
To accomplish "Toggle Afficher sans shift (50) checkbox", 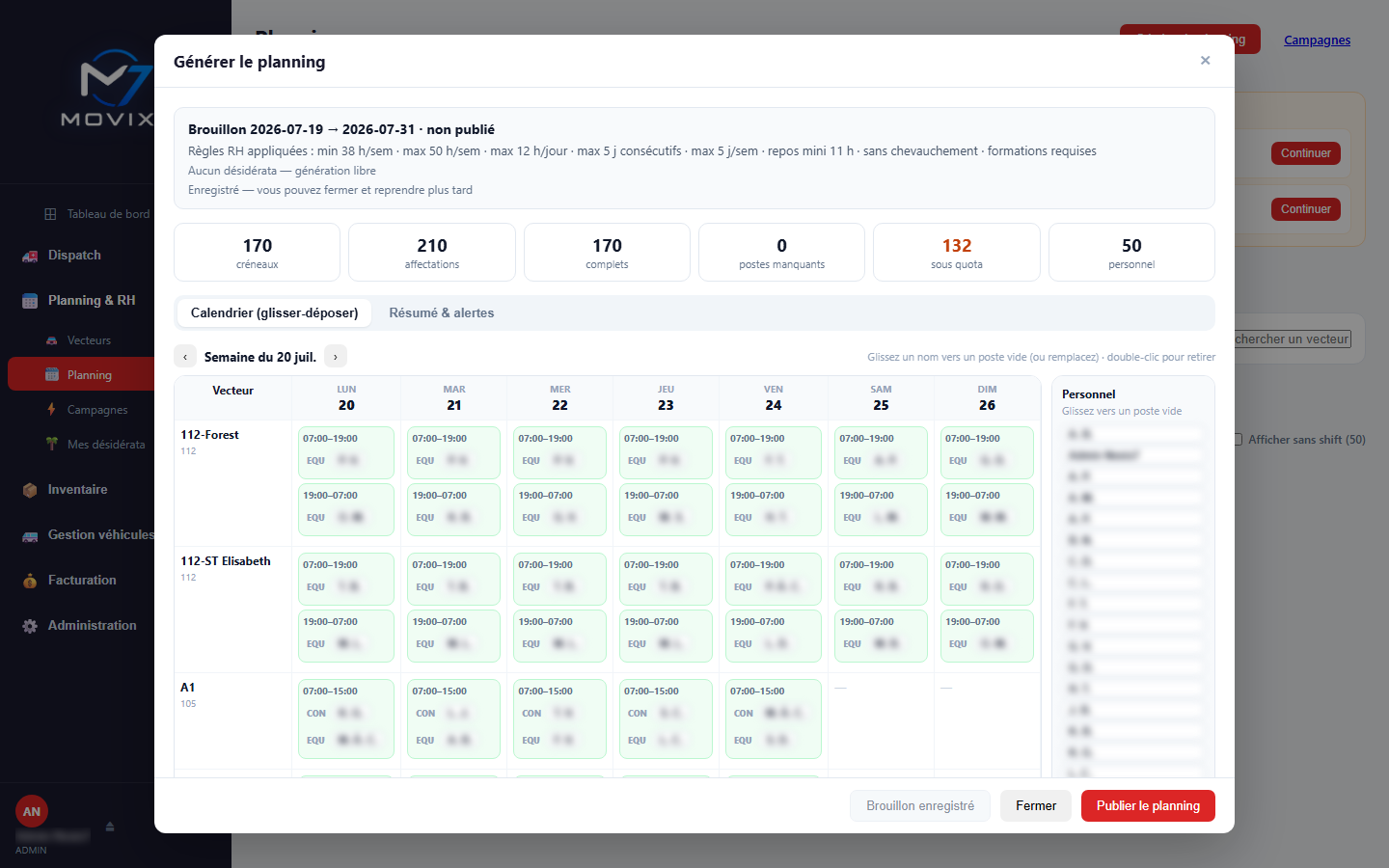I will point(1238,440).
